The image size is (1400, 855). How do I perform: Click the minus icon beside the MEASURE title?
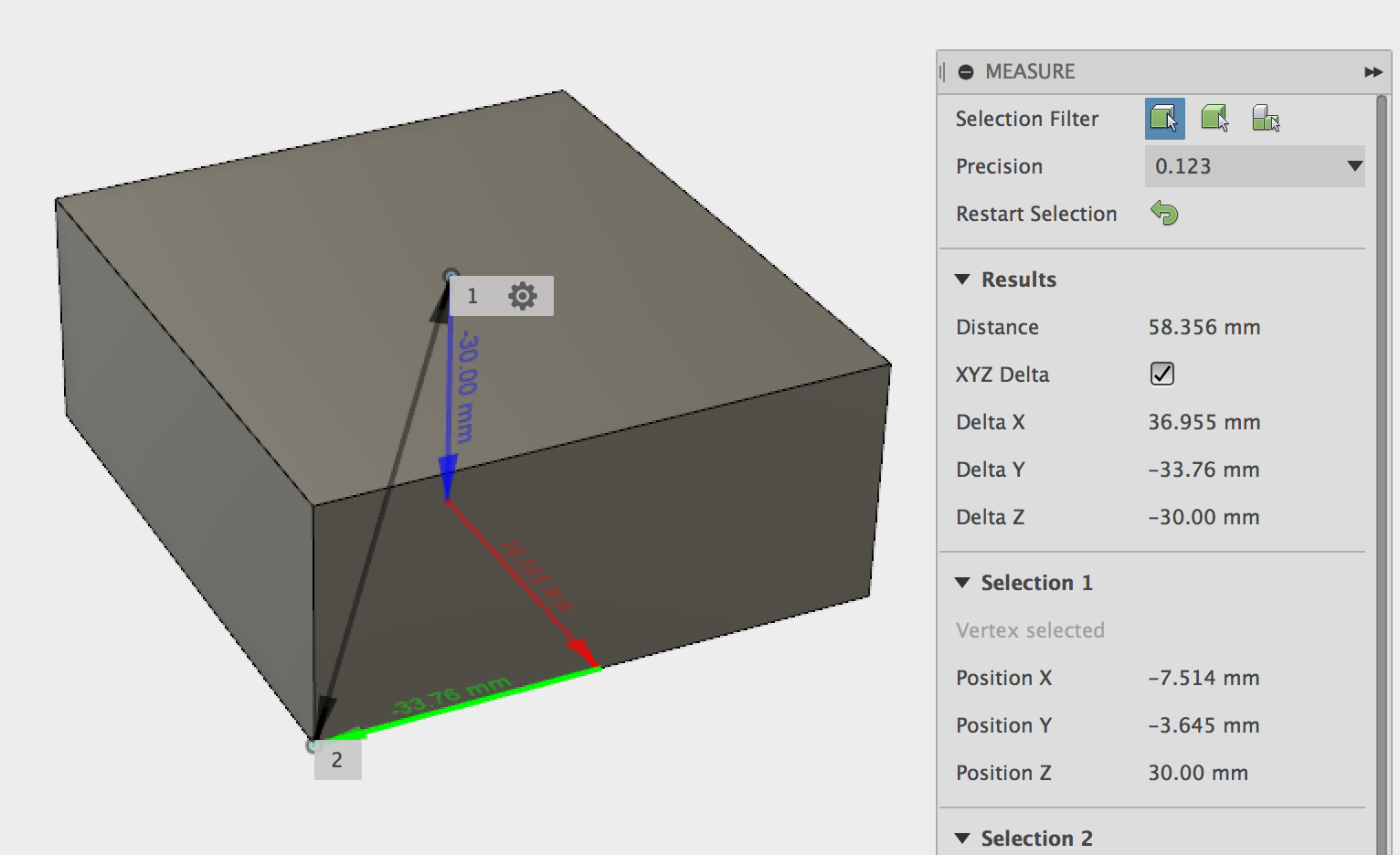click(965, 71)
